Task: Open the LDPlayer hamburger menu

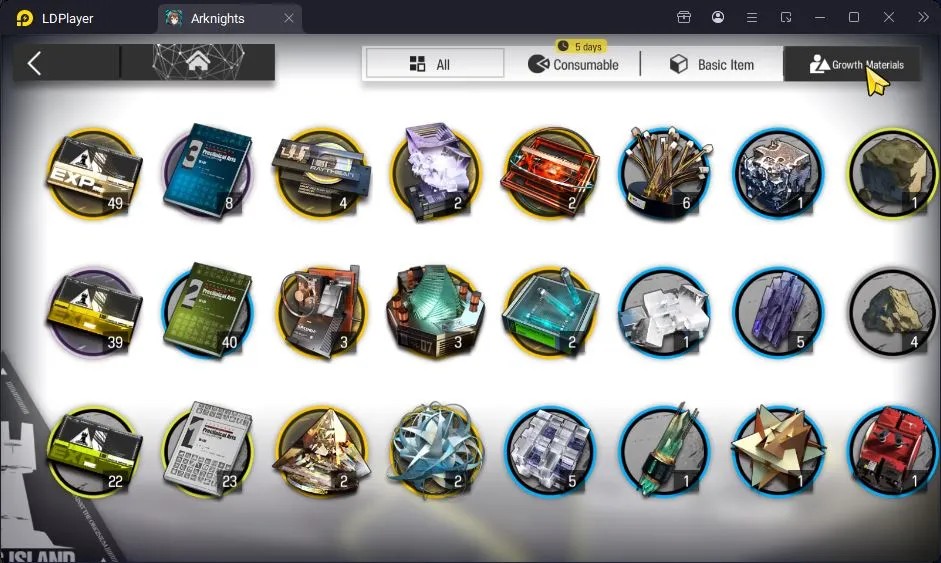Action: pos(751,17)
